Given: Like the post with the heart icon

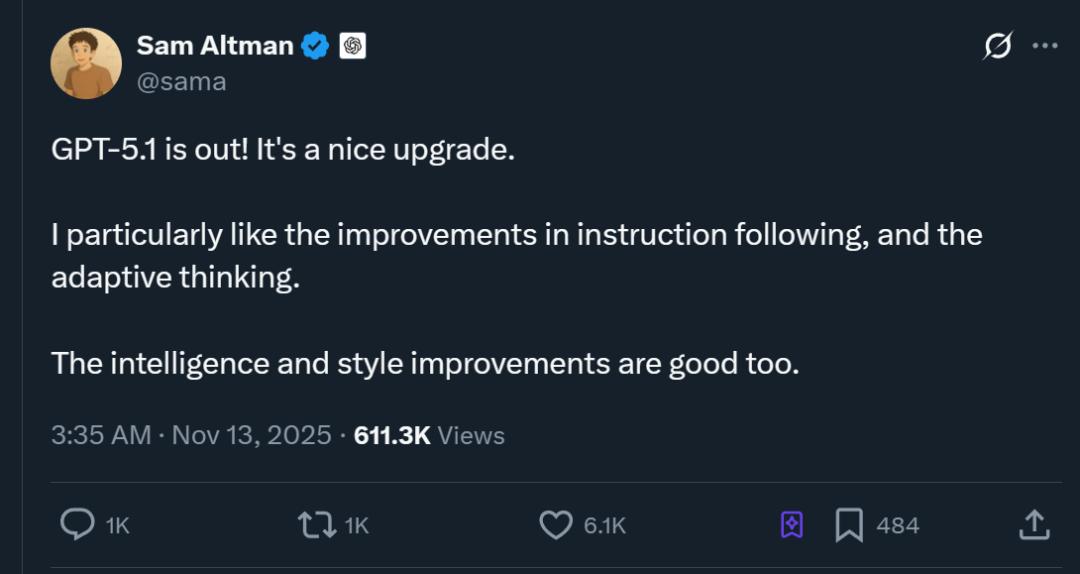Looking at the screenshot, I should (x=555, y=525).
